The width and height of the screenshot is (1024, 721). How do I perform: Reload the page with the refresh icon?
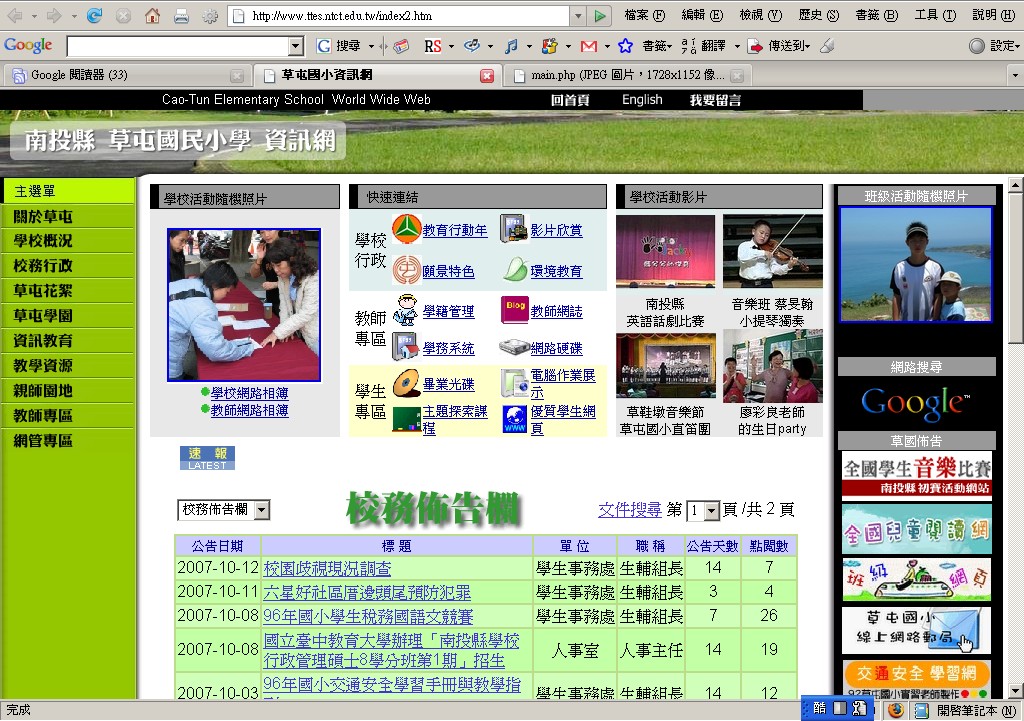94,16
